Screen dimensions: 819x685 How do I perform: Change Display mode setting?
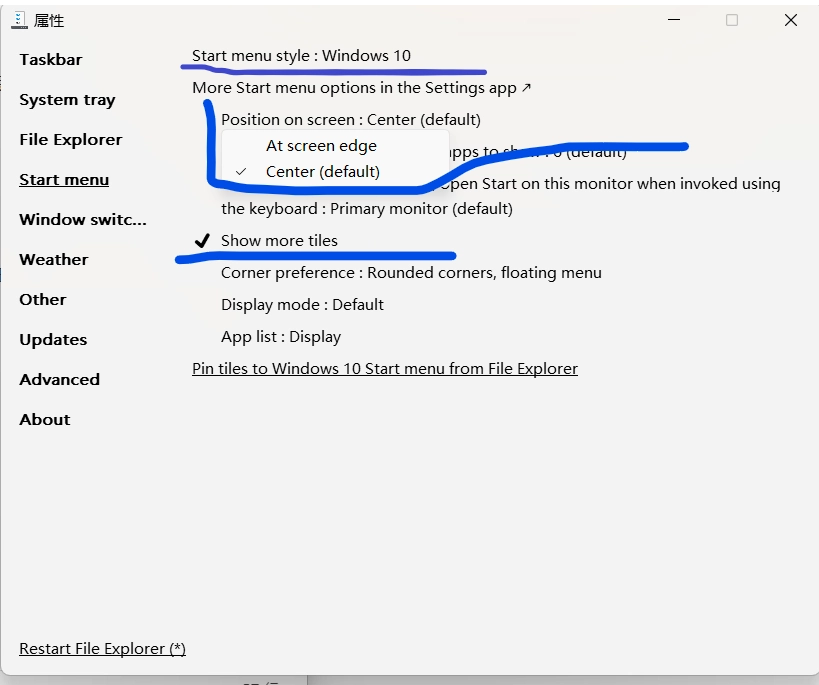tap(302, 305)
